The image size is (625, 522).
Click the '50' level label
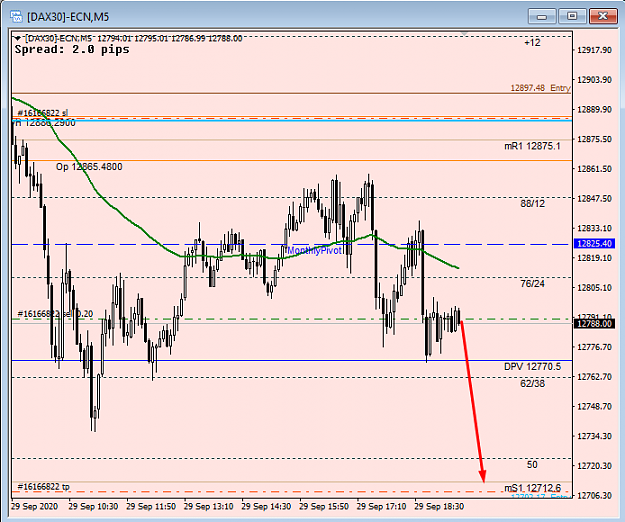pyautogui.click(x=532, y=465)
